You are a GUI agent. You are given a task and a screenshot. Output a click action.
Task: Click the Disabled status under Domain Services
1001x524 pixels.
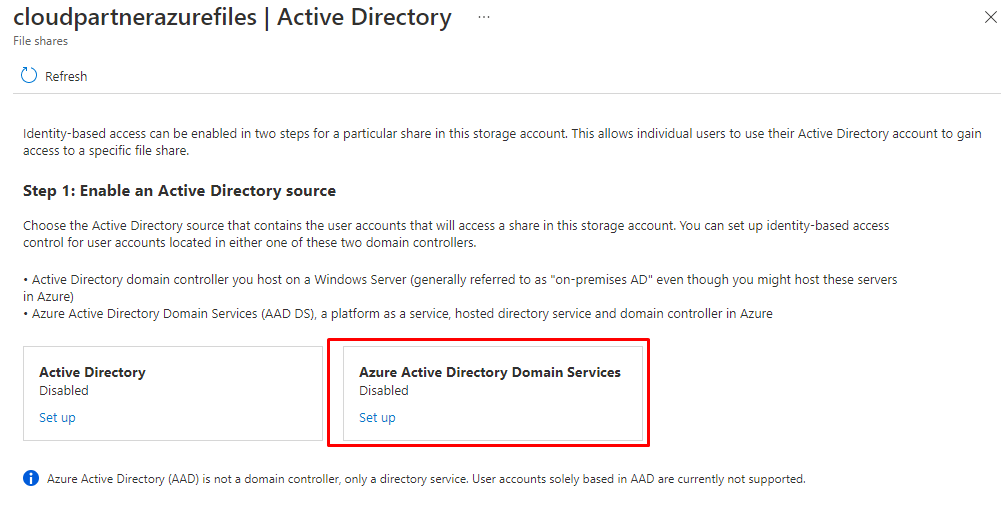(x=384, y=391)
